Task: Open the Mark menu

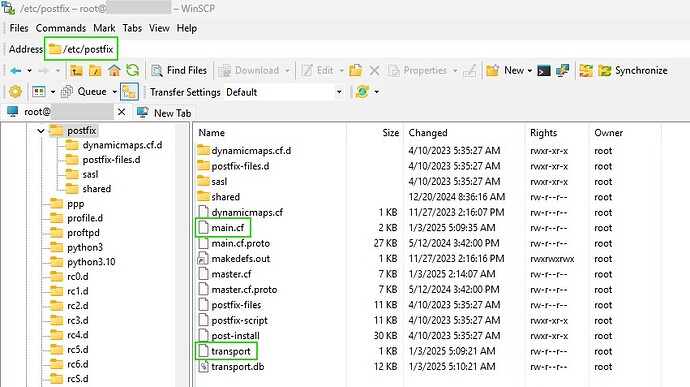Action: pos(104,28)
